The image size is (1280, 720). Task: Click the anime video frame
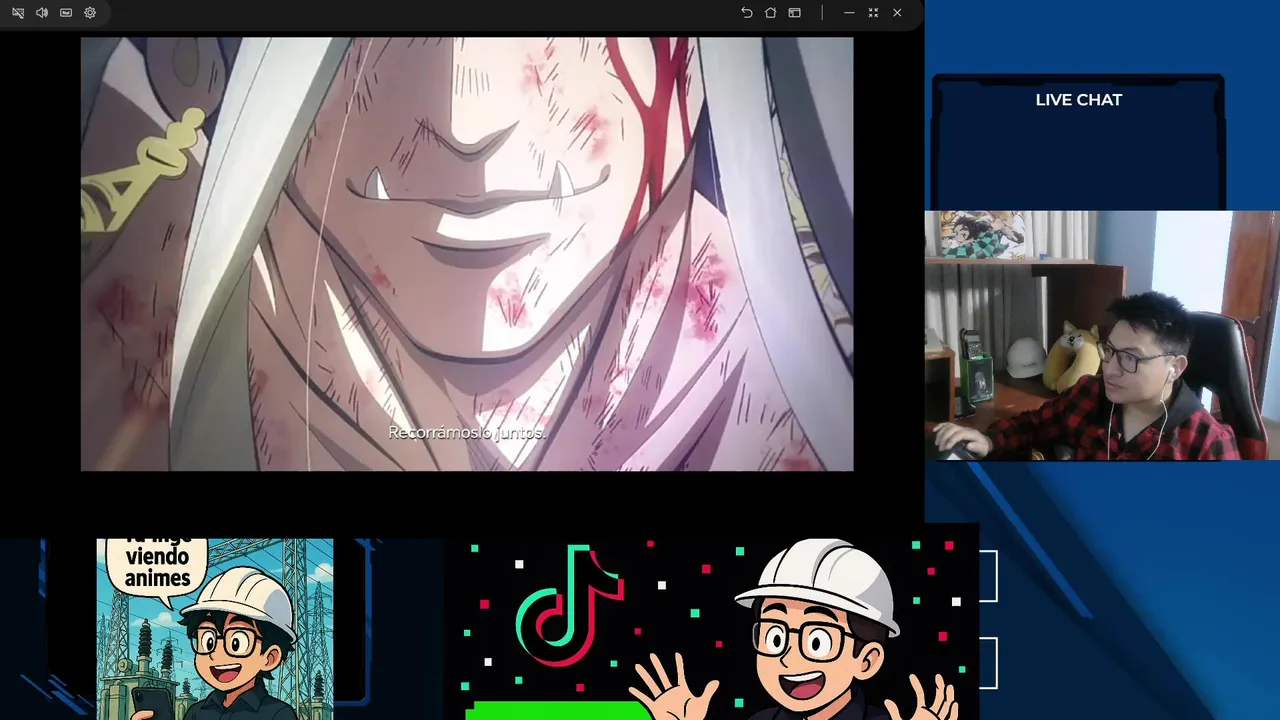click(467, 254)
